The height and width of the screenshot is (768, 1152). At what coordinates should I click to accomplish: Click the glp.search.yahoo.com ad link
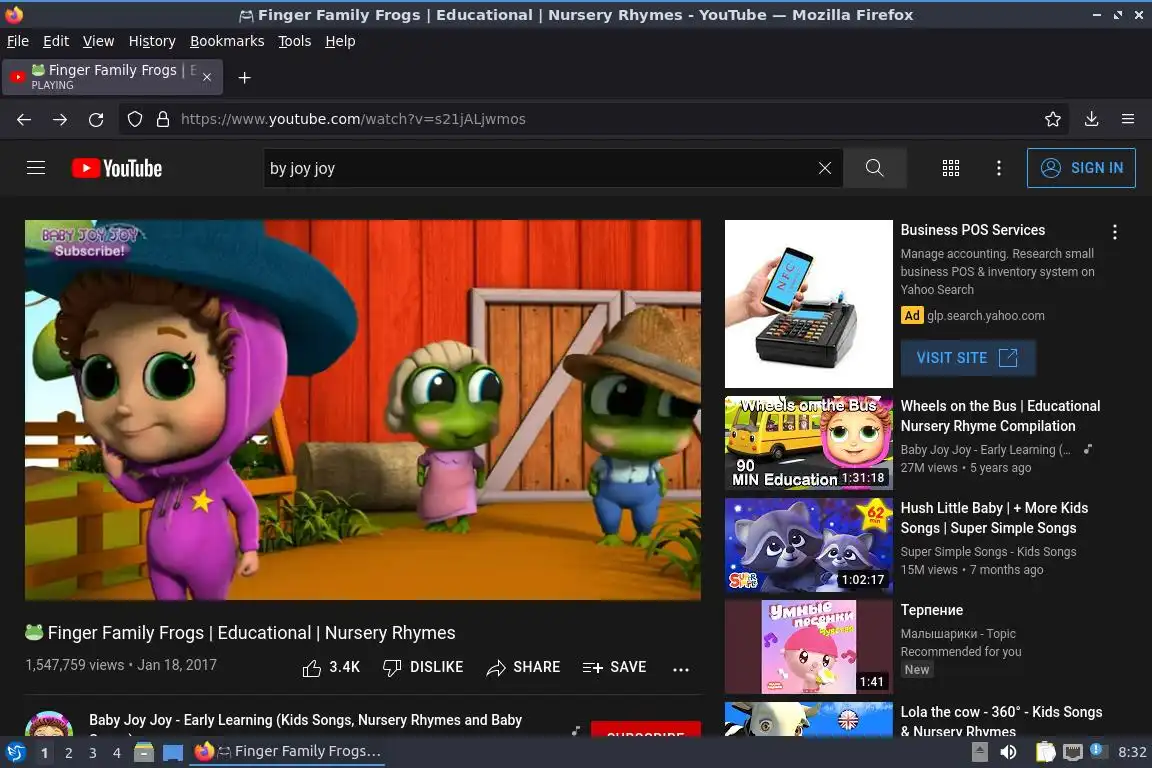click(985, 315)
